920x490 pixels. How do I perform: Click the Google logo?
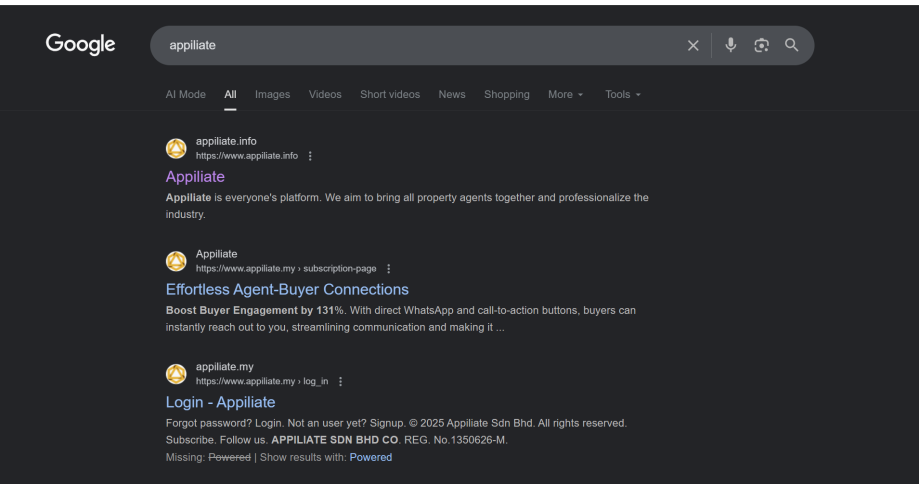[80, 44]
